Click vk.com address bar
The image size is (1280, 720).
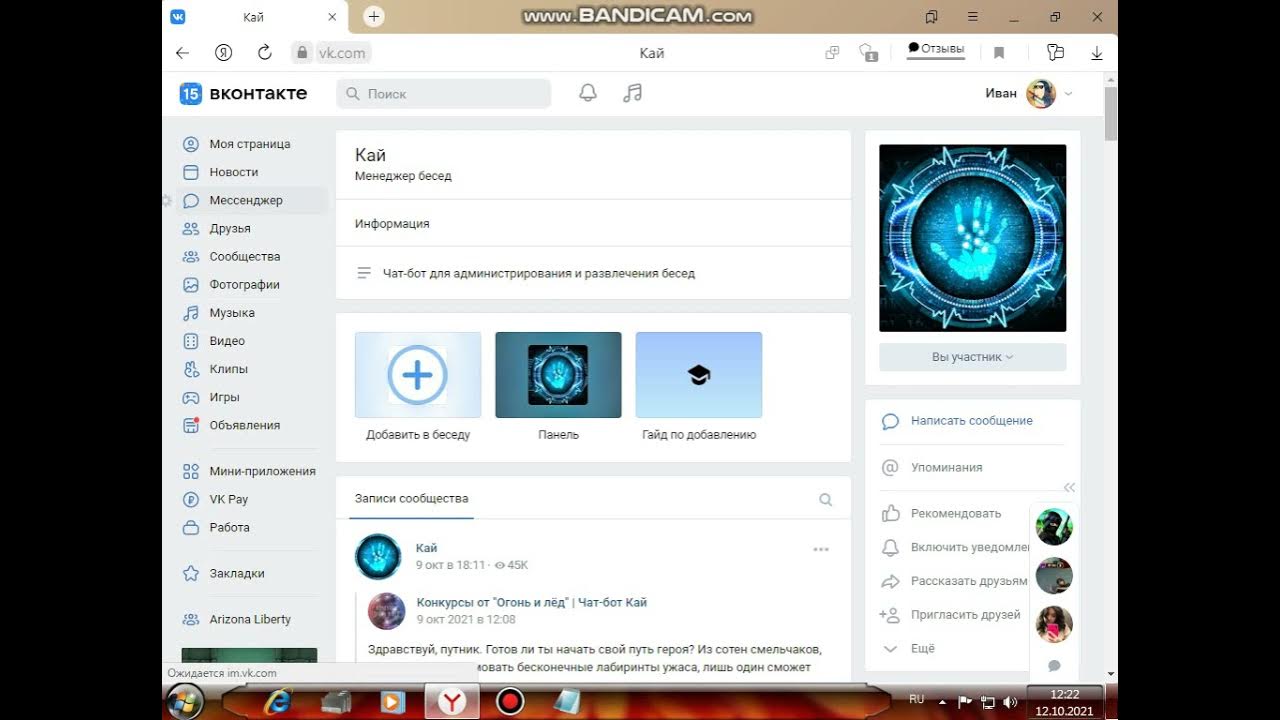coord(341,53)
